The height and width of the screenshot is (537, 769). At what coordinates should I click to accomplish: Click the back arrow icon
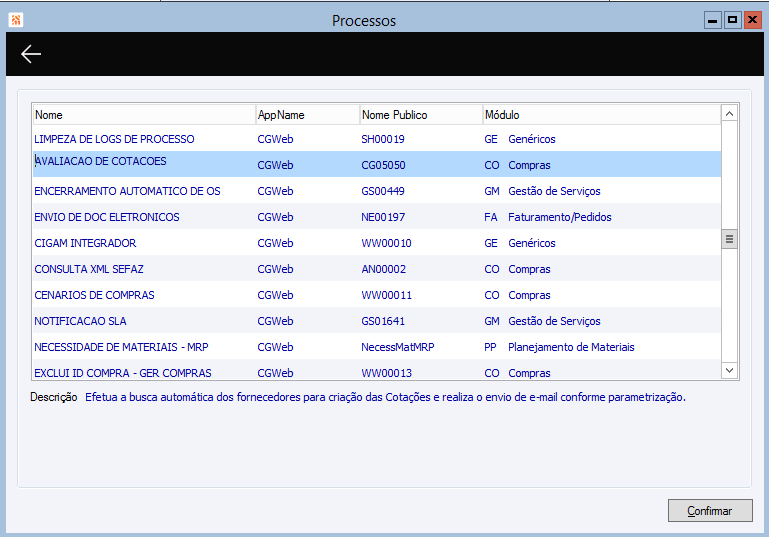pos(30,54)
